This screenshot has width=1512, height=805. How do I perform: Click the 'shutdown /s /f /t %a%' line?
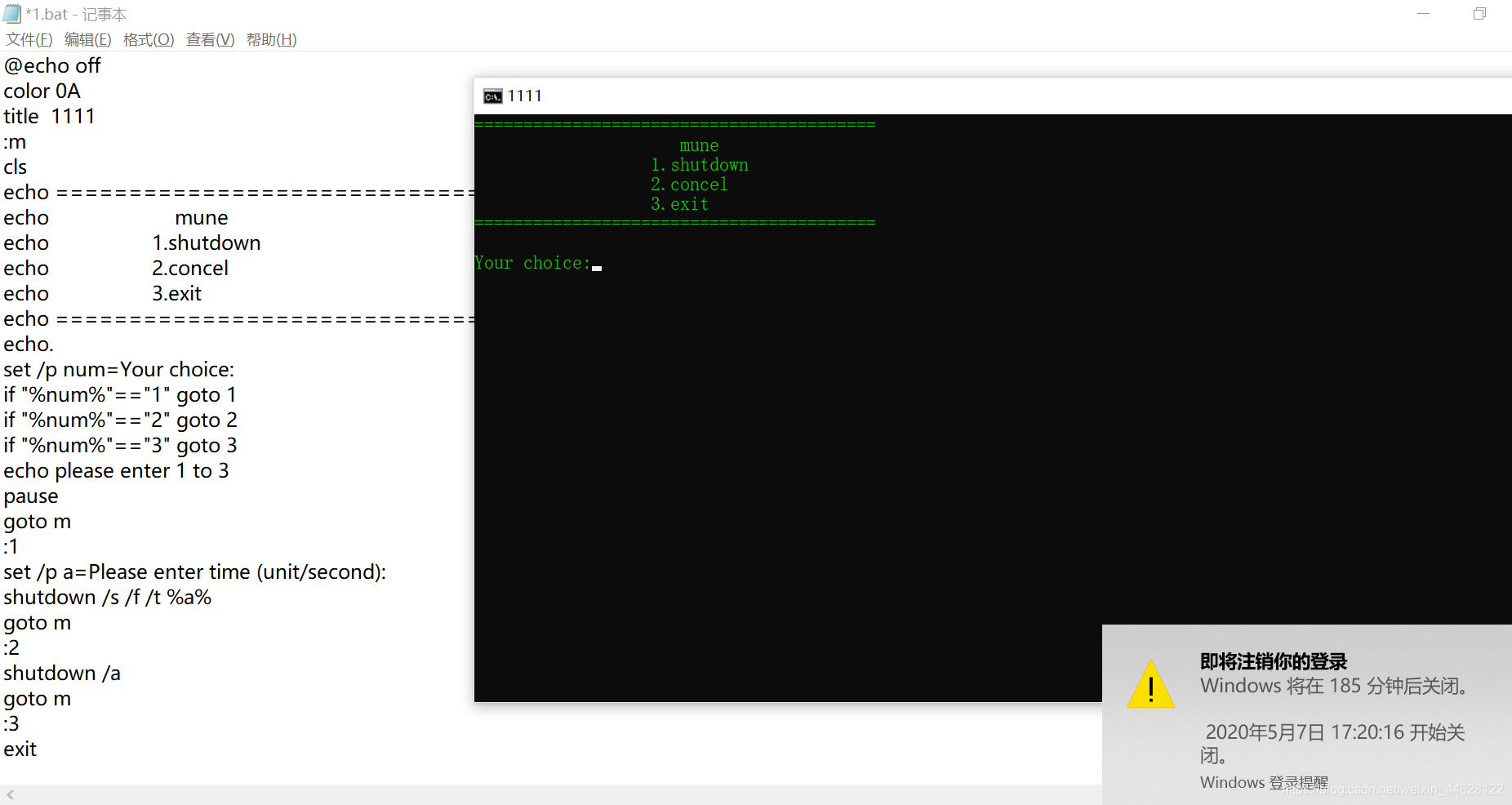point(108,597)
